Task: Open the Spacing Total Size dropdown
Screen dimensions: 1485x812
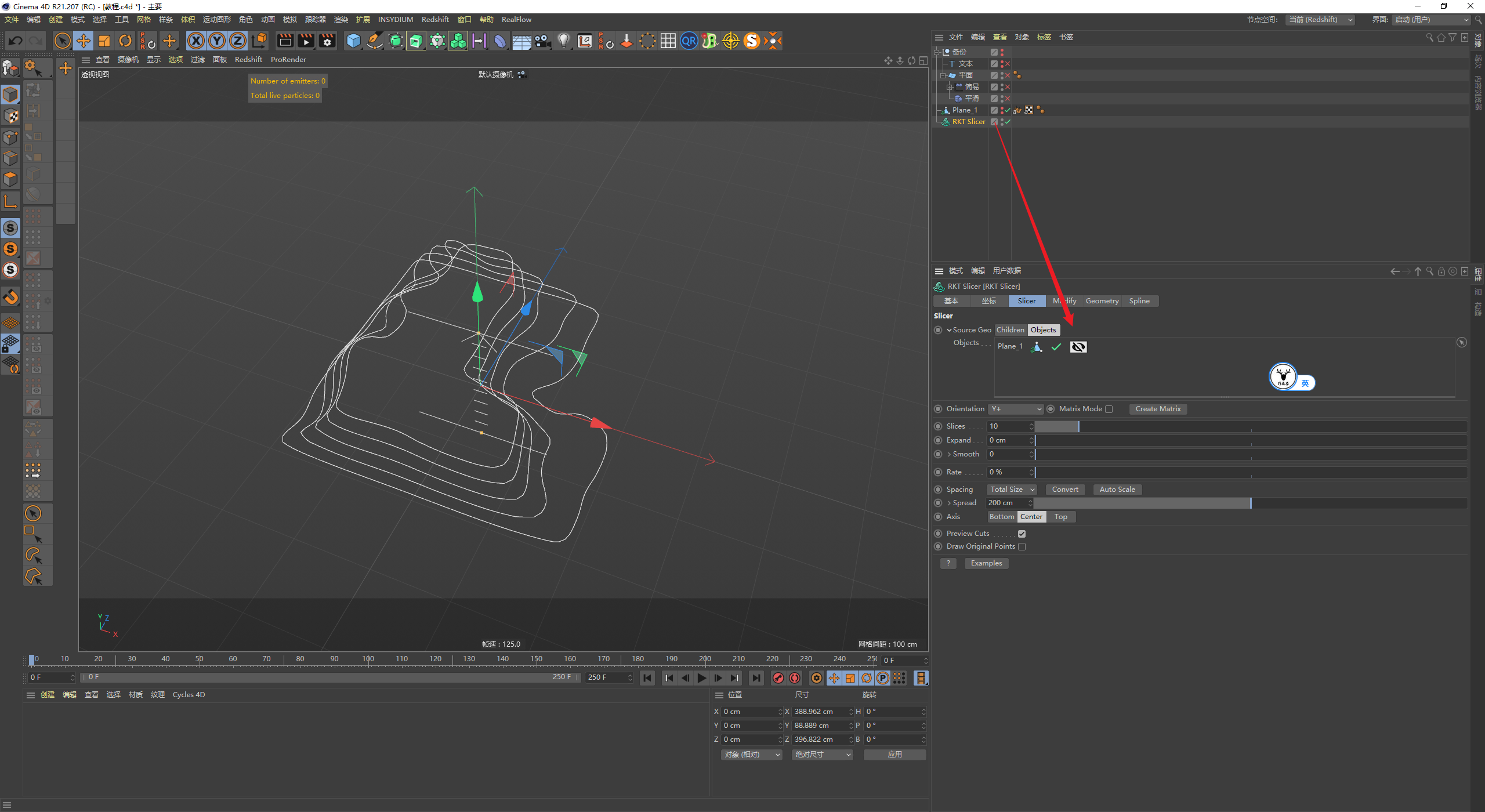Action: [x=1012, y=490]
